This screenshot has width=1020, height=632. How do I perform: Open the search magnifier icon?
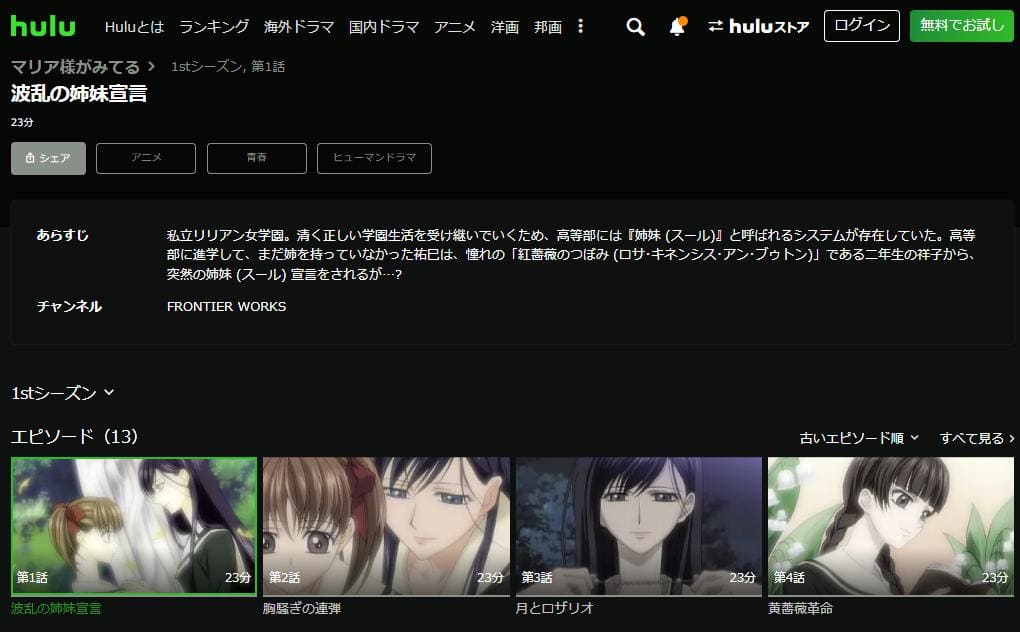(636, 27)
